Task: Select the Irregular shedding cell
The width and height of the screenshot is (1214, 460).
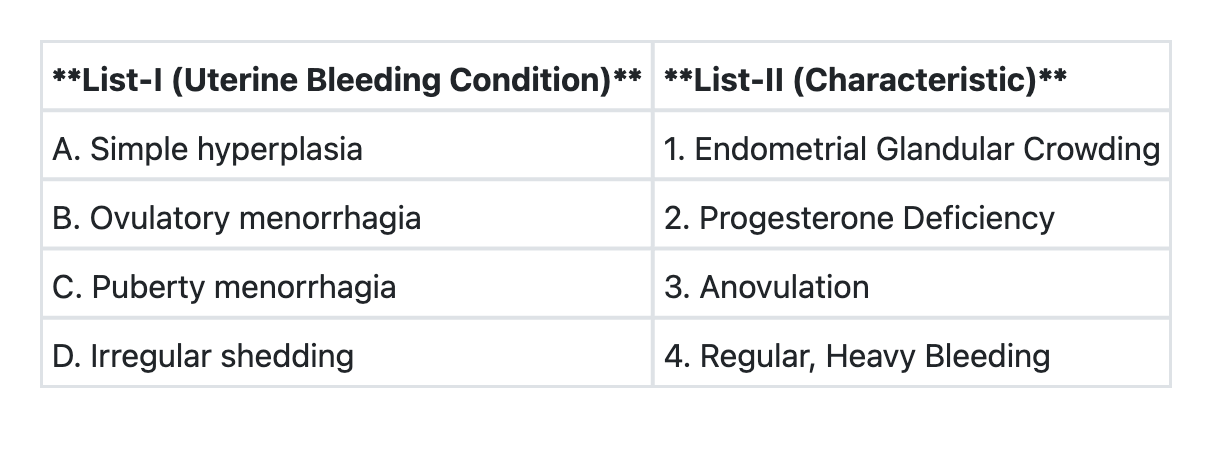Action: pyautogui.click(x=202, y=356)
